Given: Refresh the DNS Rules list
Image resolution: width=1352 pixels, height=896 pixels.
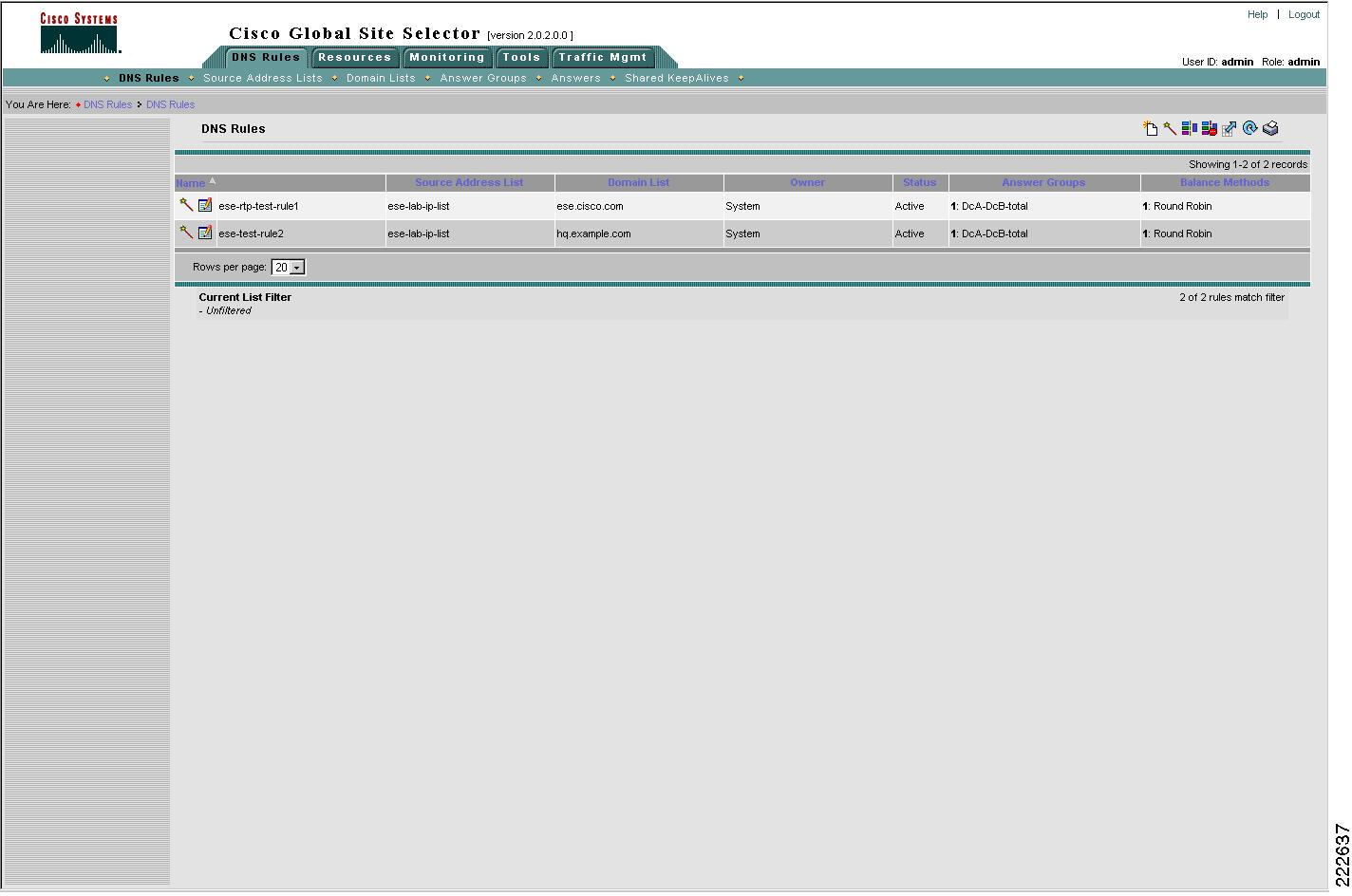Looking at the screenshot, I should pos(1249,128).
